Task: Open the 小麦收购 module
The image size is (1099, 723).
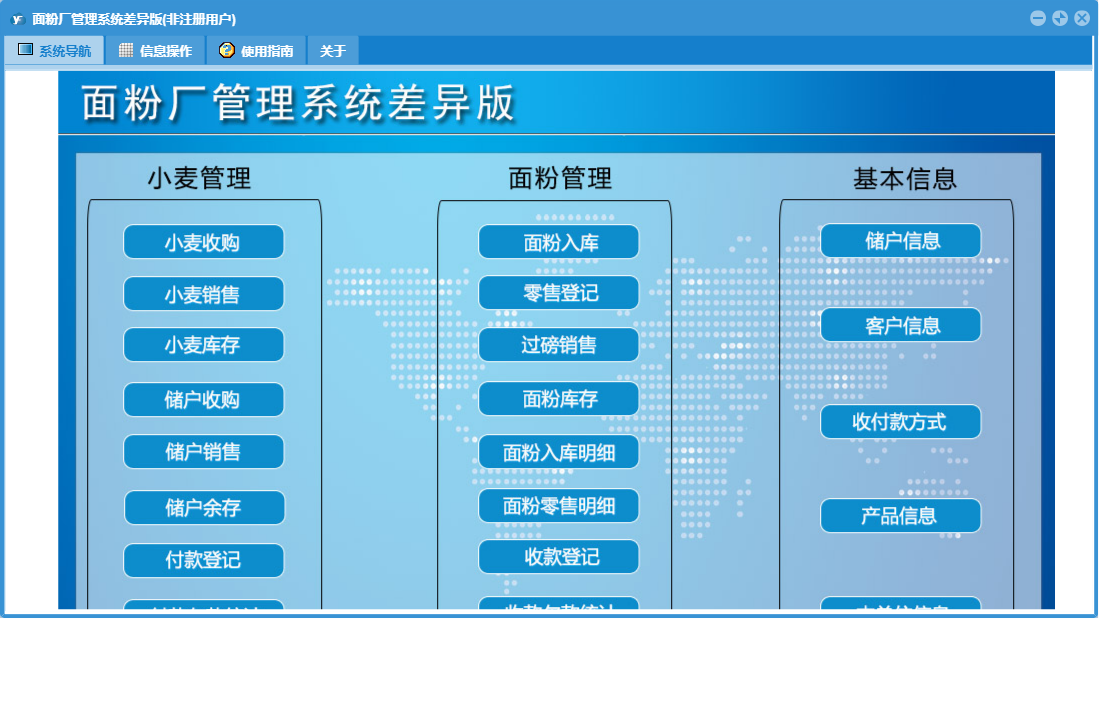Action: pos(204,242)
